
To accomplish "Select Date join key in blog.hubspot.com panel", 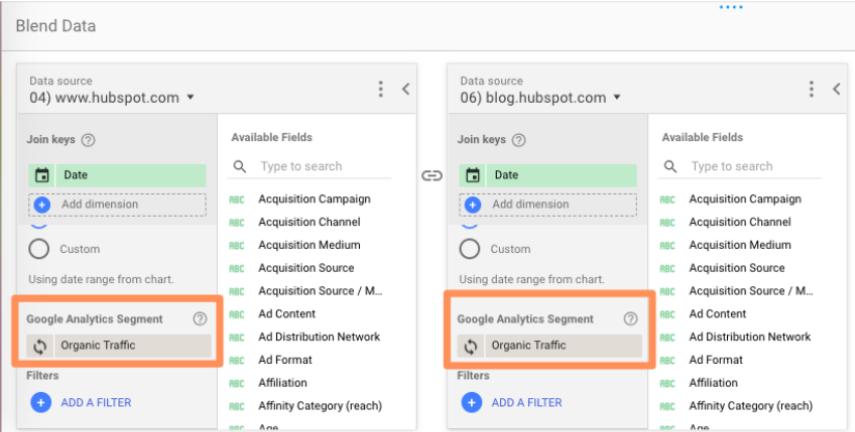I will [547, 175].
